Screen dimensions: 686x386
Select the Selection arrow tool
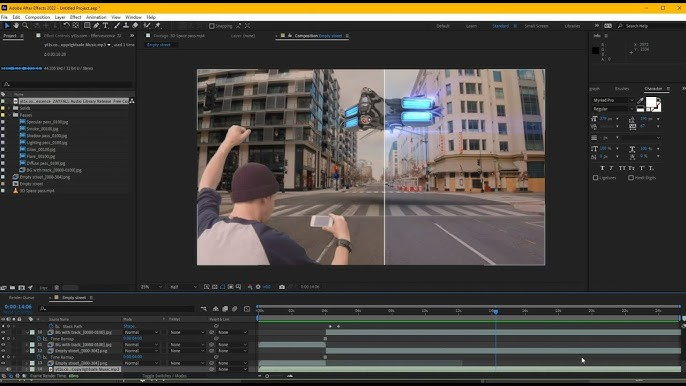(7, 26)
